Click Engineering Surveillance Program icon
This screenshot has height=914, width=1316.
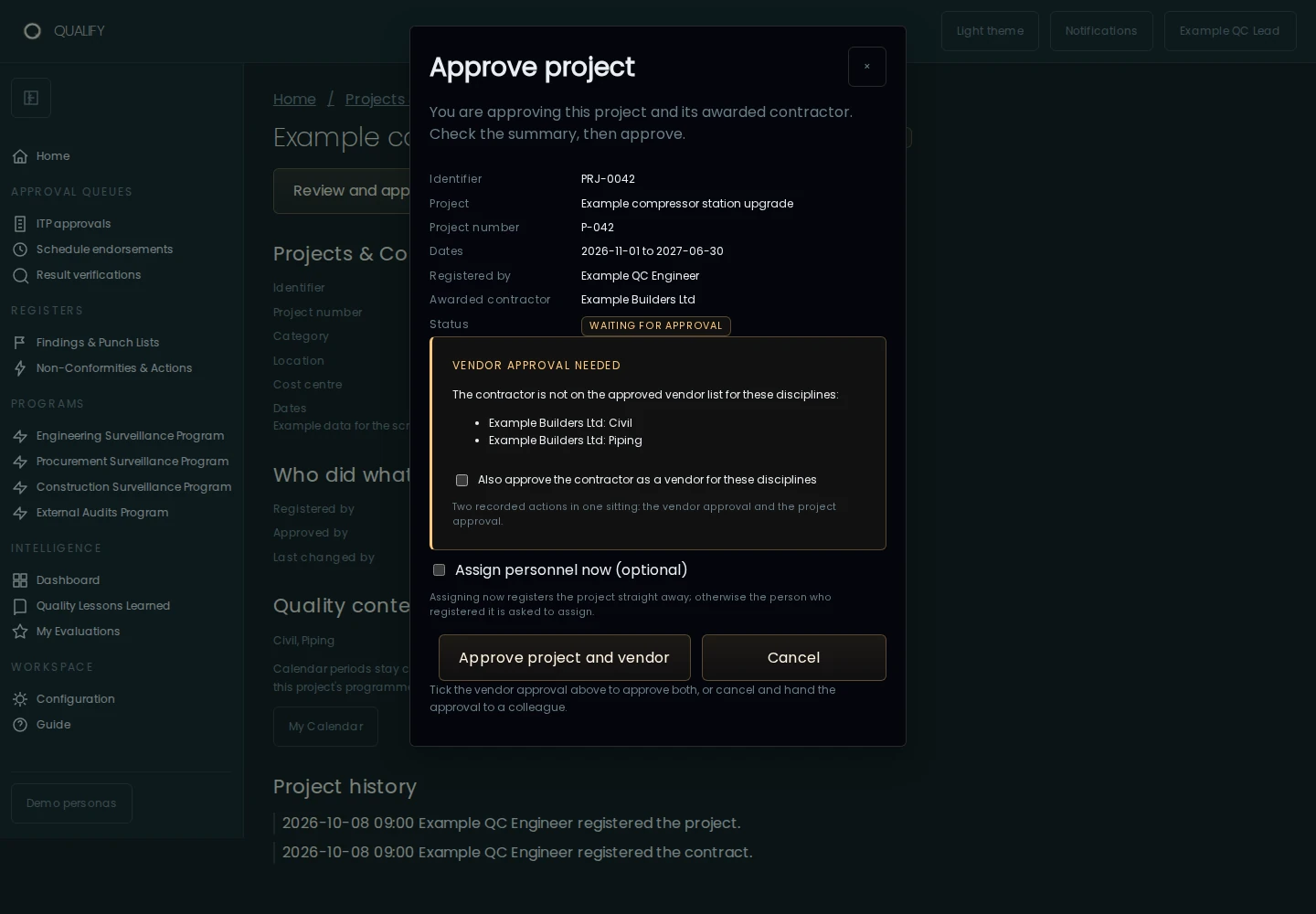point(20,436)
